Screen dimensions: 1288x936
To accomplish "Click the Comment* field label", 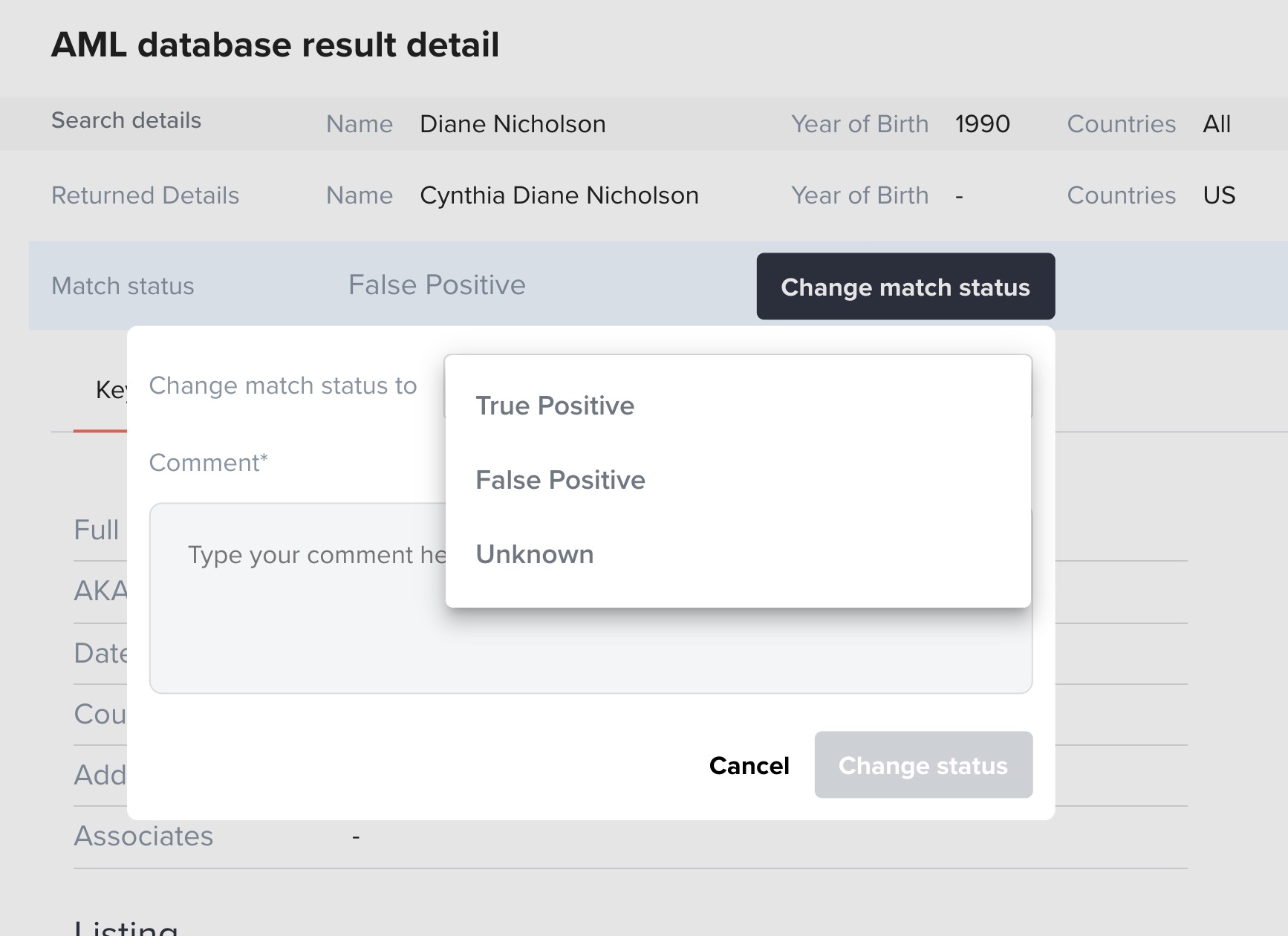I will (208, 463).
